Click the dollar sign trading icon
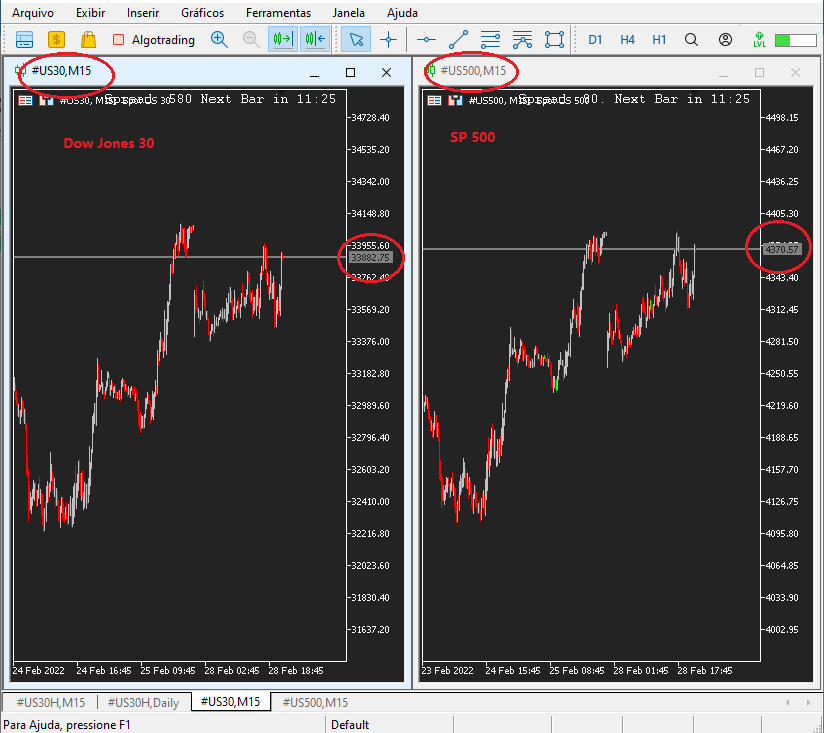 point(56,39)
